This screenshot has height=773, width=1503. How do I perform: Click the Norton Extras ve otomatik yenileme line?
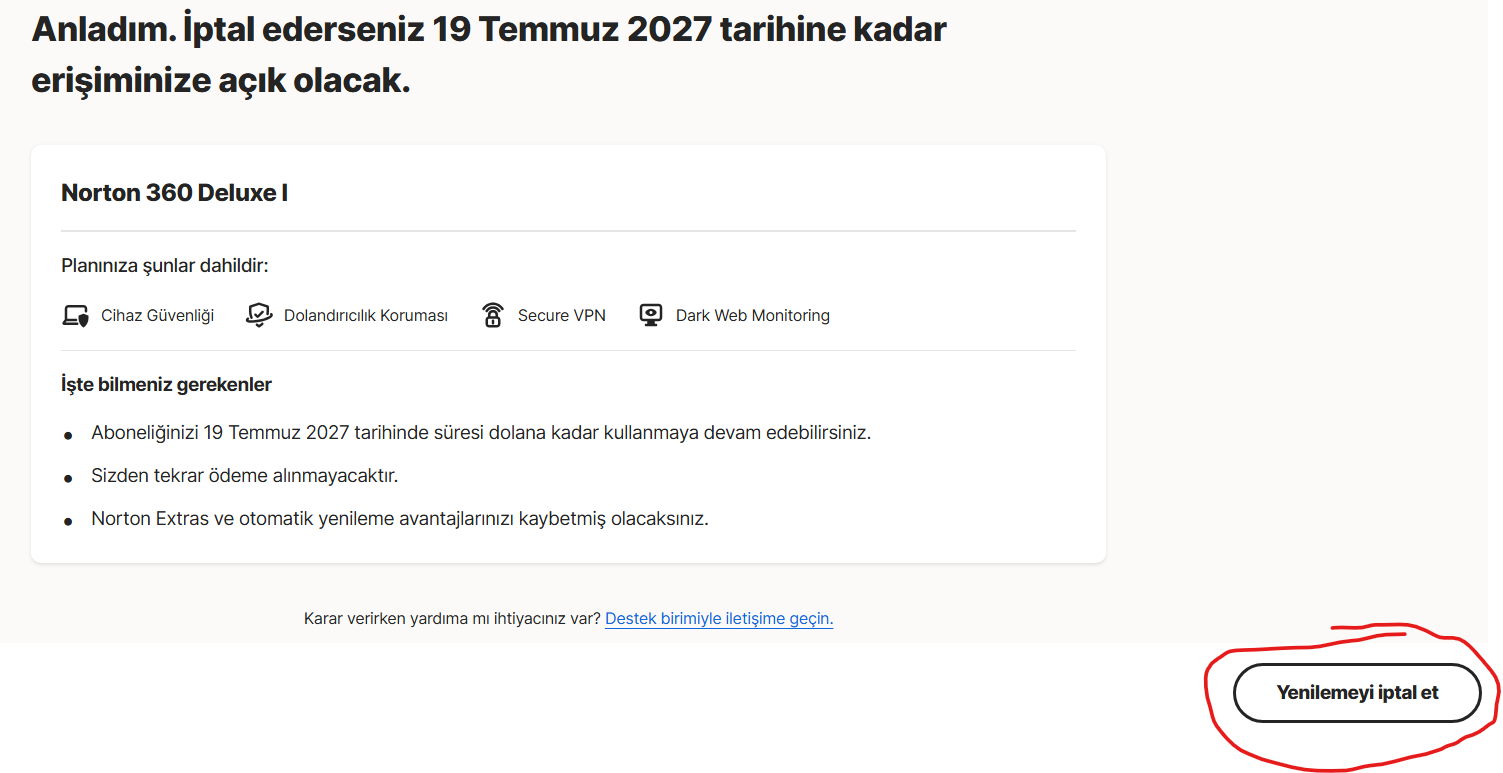pyautogui.click(x=400, y=519)
